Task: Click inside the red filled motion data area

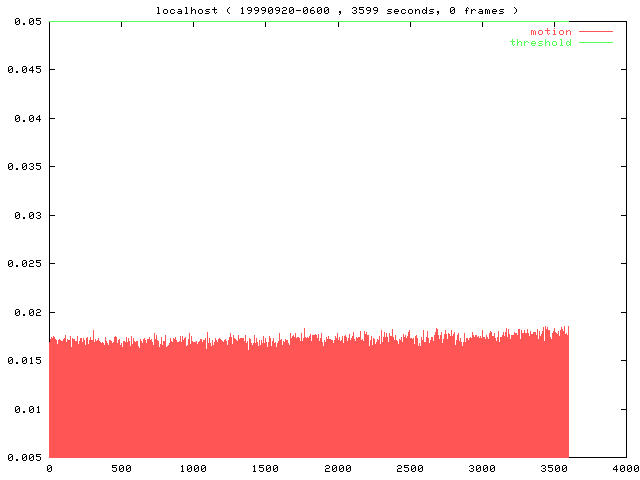Action: click(x=300, y=400)
